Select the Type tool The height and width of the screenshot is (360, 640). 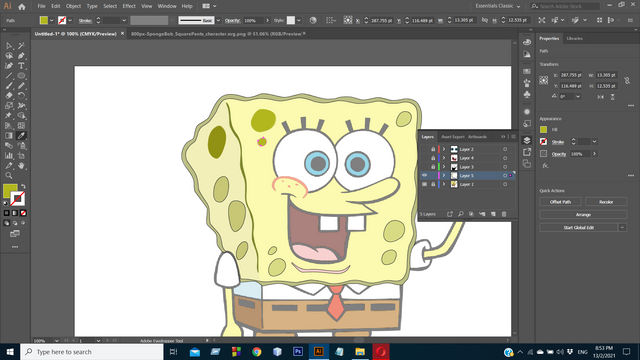tap(21, 66)
